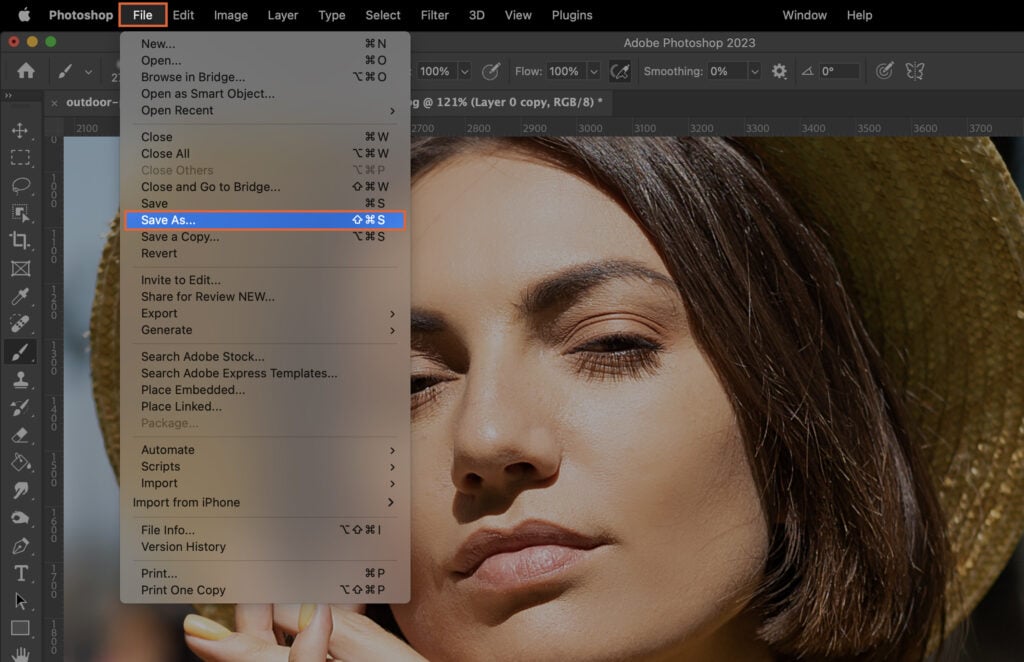Image resolution: width=1024 pixels, height=662 pixels.
Task: Select the Eraser tool
Action: click(20, 435)
